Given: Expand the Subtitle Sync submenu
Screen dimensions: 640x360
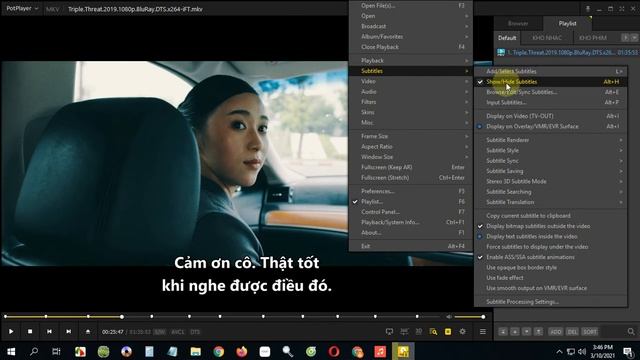Looking at the screenshot, I should [550, 160].
